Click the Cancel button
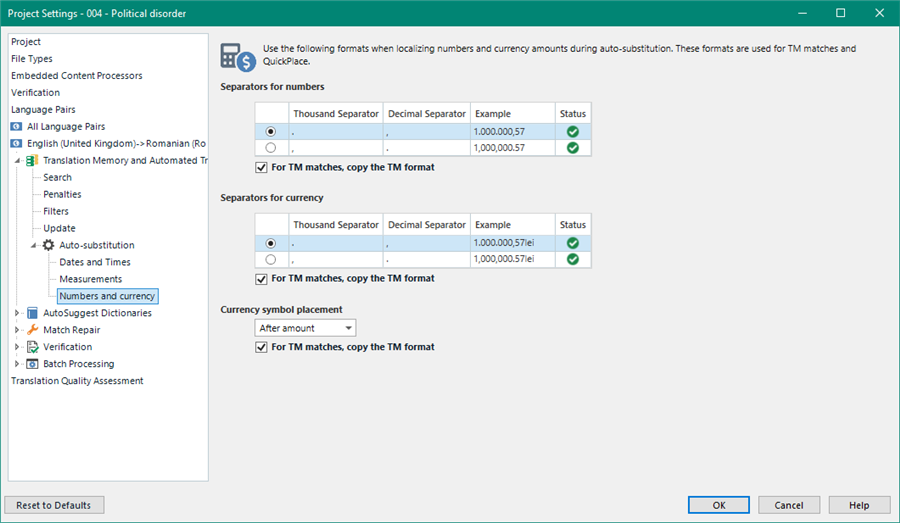The image size is (900, 523). tap(789, 505)
